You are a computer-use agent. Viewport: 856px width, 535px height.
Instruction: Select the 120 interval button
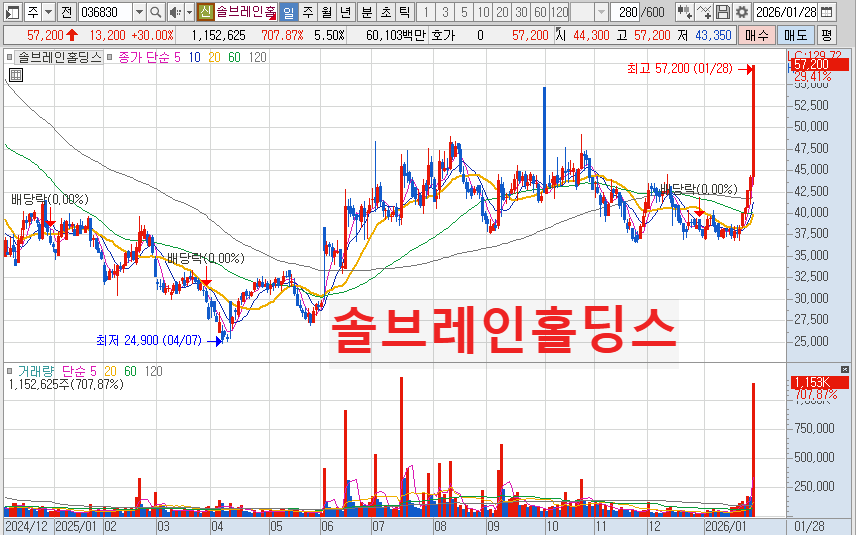[x=560, y=12]
